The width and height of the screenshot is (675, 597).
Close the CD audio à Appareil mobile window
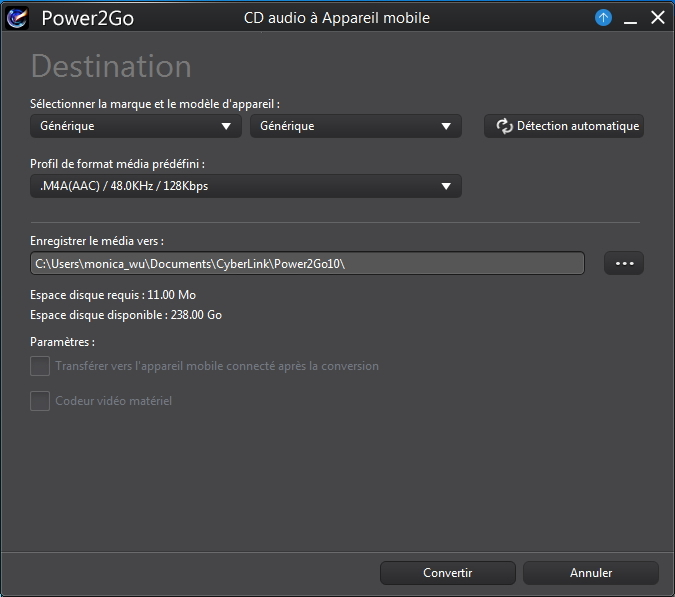(x=658, y=18)
